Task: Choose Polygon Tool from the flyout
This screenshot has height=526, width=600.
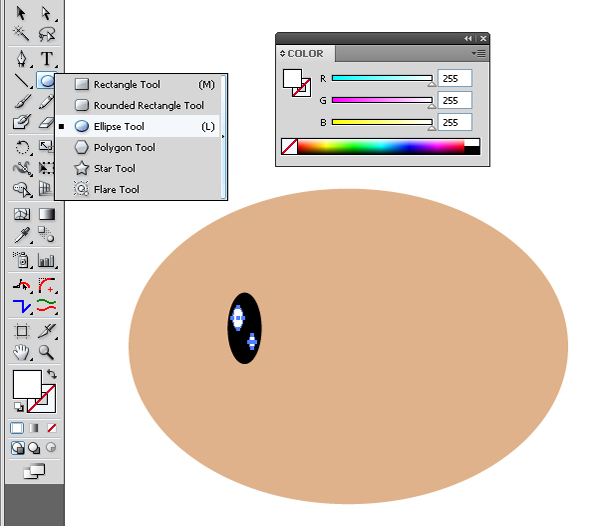Action: click(x=138, y=147)
